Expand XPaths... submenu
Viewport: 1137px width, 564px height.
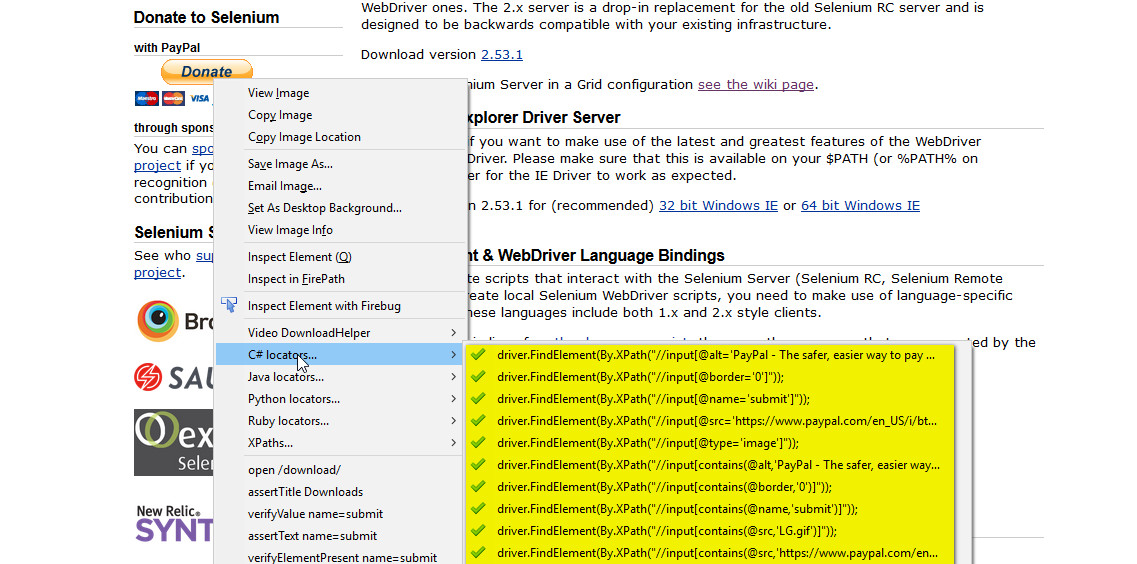point(339,442)
